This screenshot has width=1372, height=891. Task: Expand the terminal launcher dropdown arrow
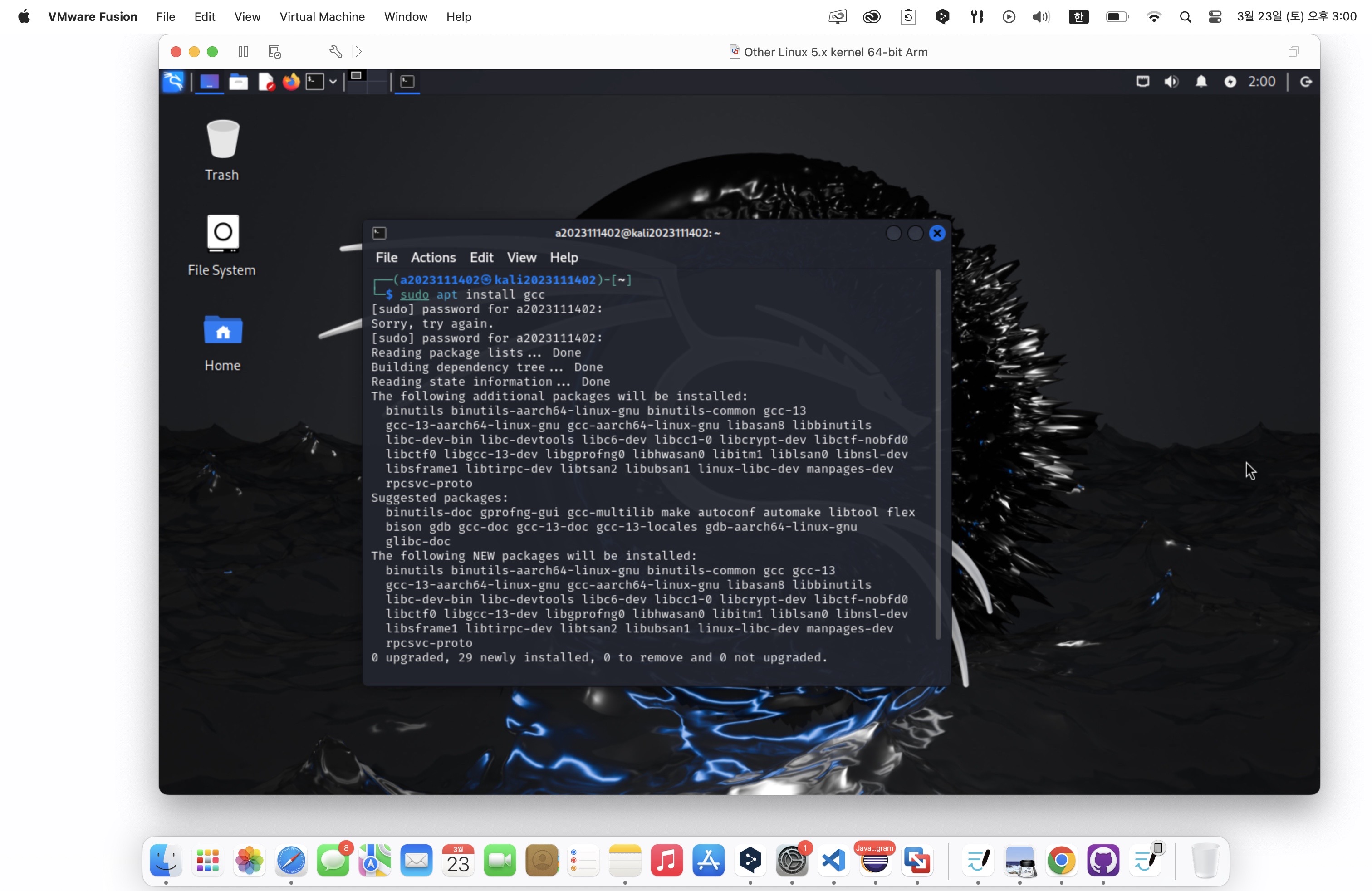pos(333,82)
